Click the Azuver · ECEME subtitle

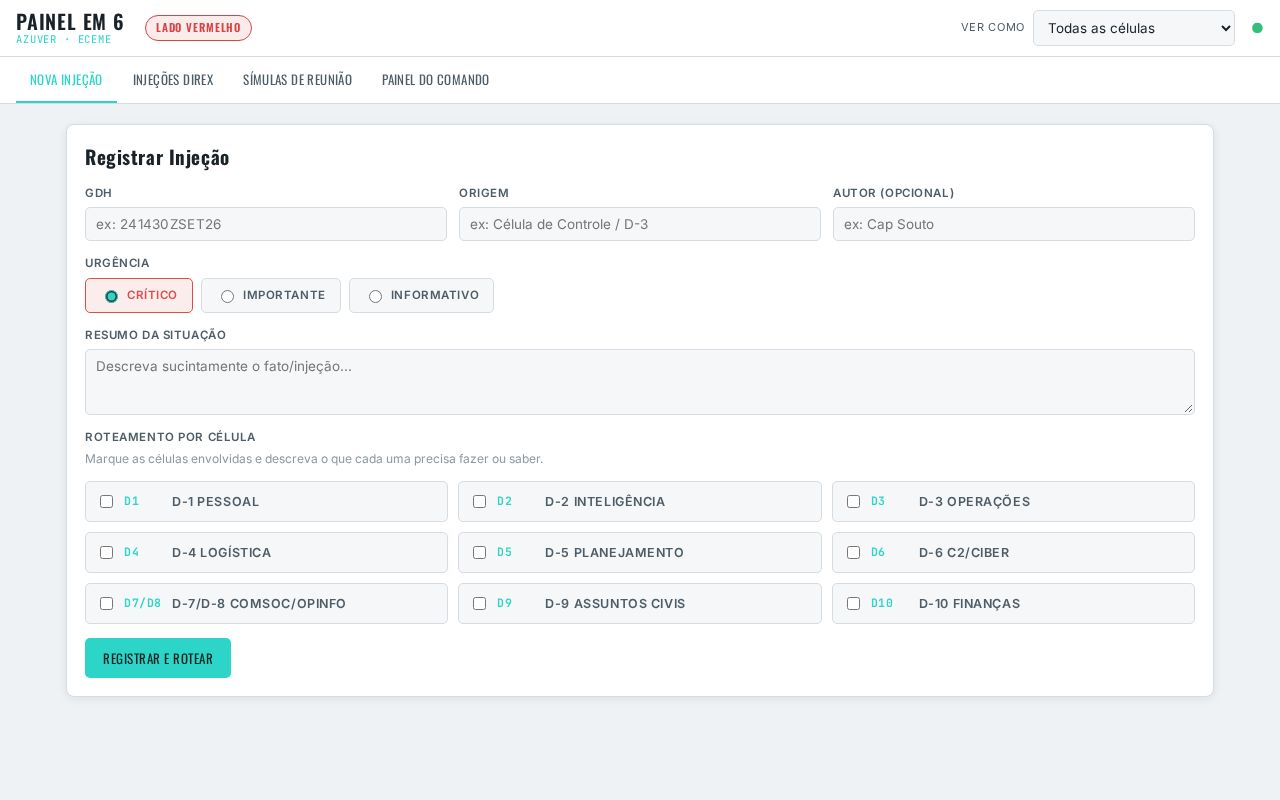pos(64,40)
